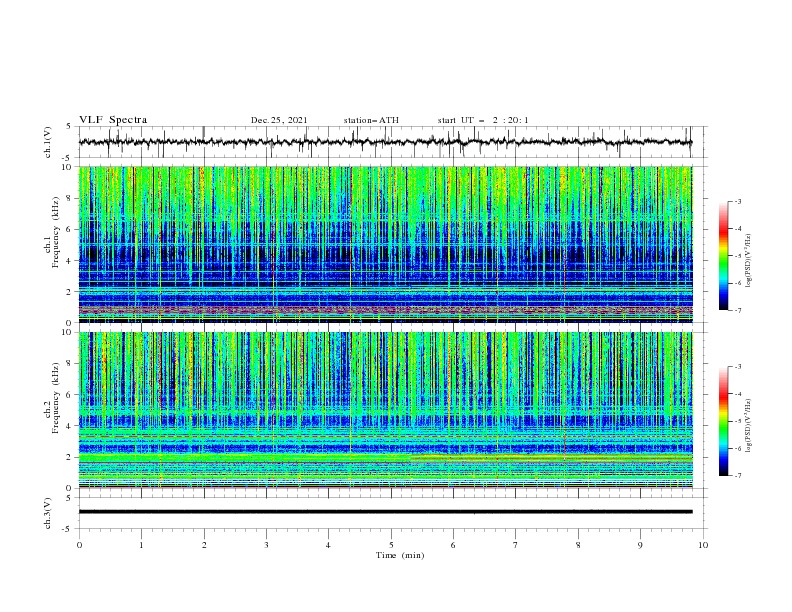Click the 'VLF Spectra' title text
The width and height of the screenshot is (792, 612).
[113, 120]
